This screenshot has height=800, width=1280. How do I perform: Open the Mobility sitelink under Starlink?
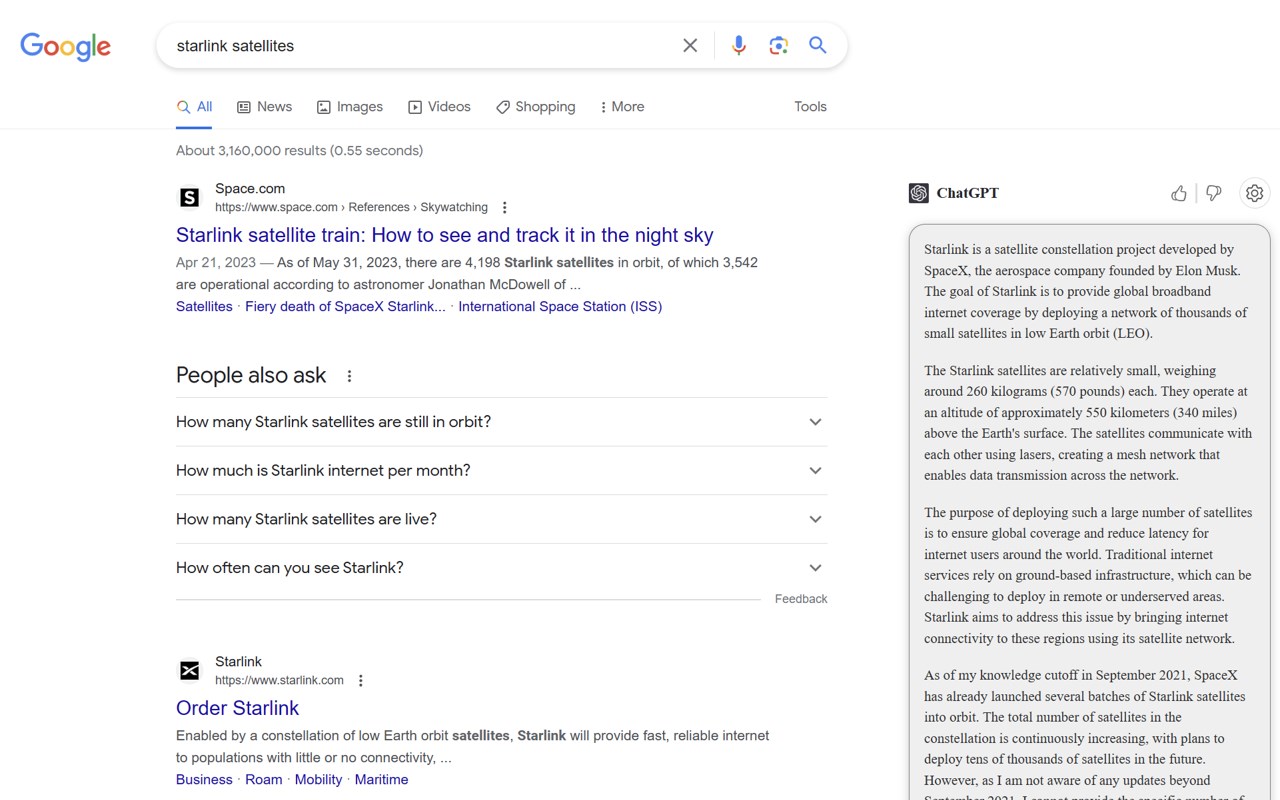[319, 780]
